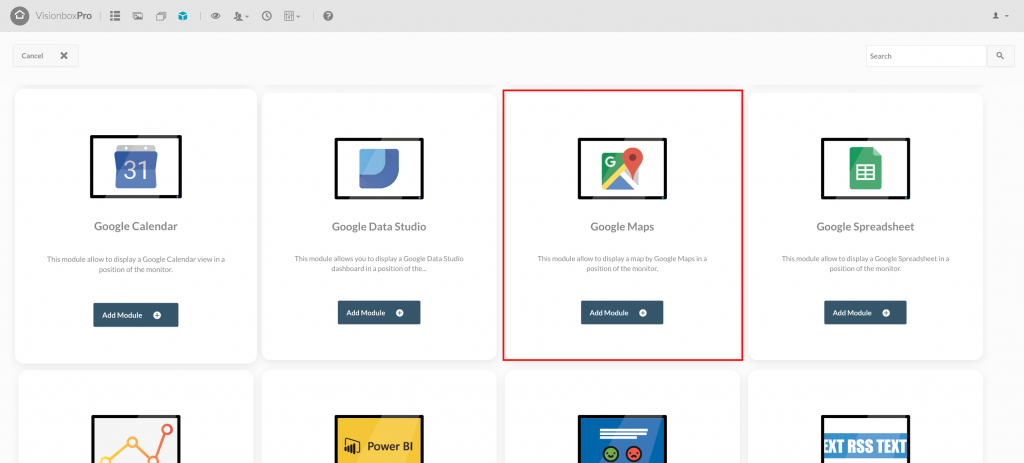Open the stacked layers icon in toolbar
The height and width of the screenshot is (463, 1024).
tap(161, 16)
